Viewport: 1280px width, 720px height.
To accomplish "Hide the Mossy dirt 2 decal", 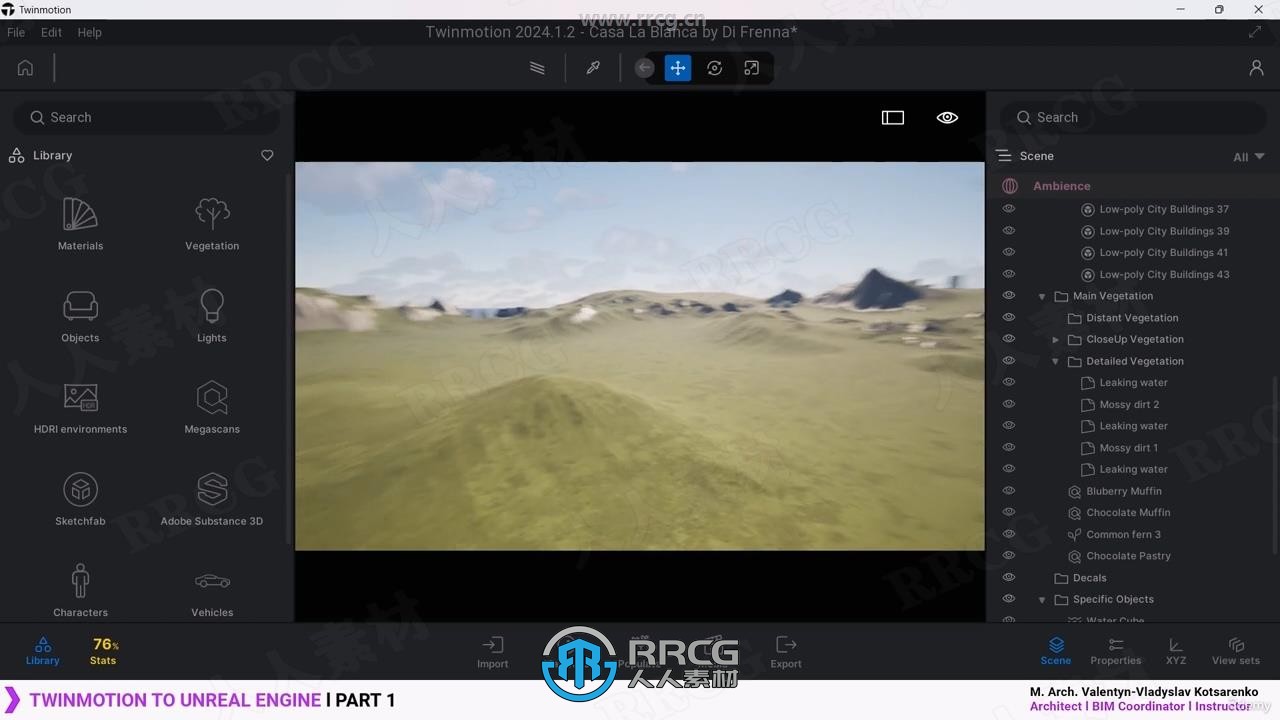I will [1009, 404].
